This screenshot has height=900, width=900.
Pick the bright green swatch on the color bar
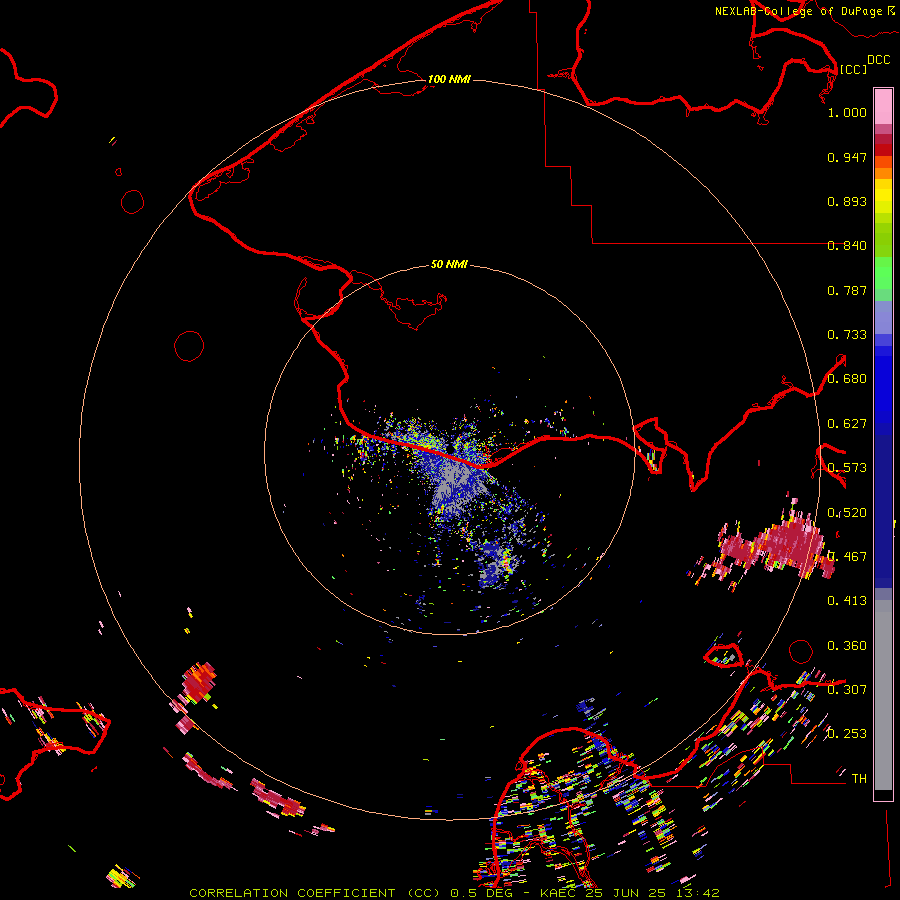tap(883, 273)
